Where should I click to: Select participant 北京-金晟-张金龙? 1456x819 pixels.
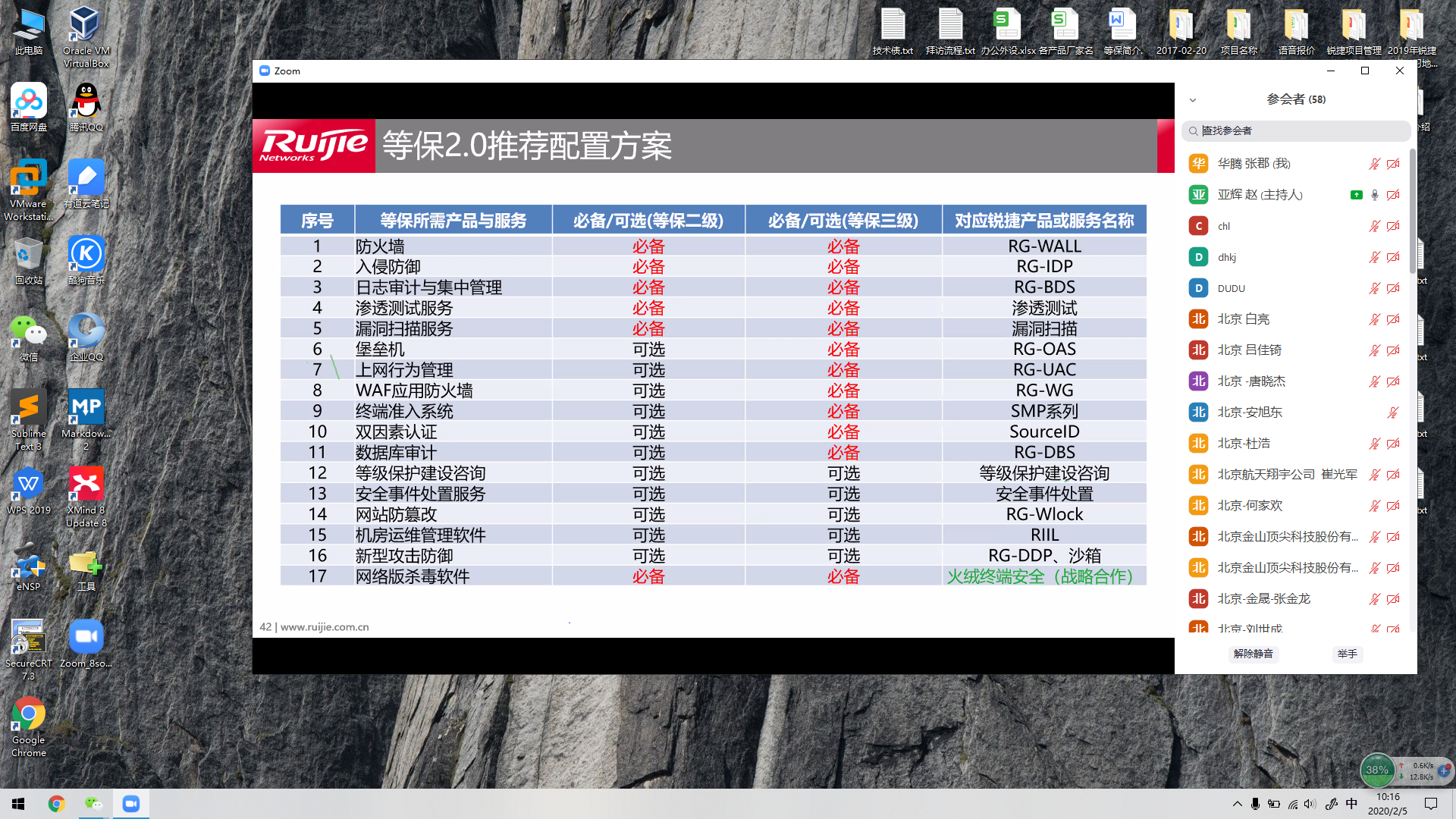click(1295, 599)
